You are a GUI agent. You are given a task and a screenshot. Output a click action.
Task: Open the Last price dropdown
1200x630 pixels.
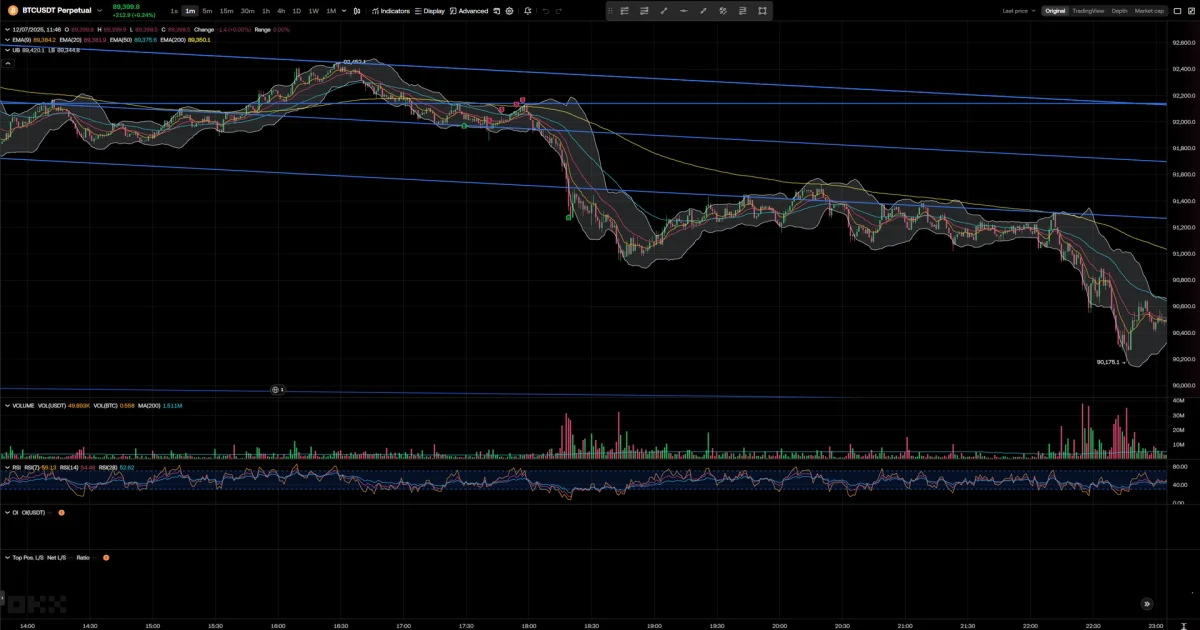point(1018,11)
